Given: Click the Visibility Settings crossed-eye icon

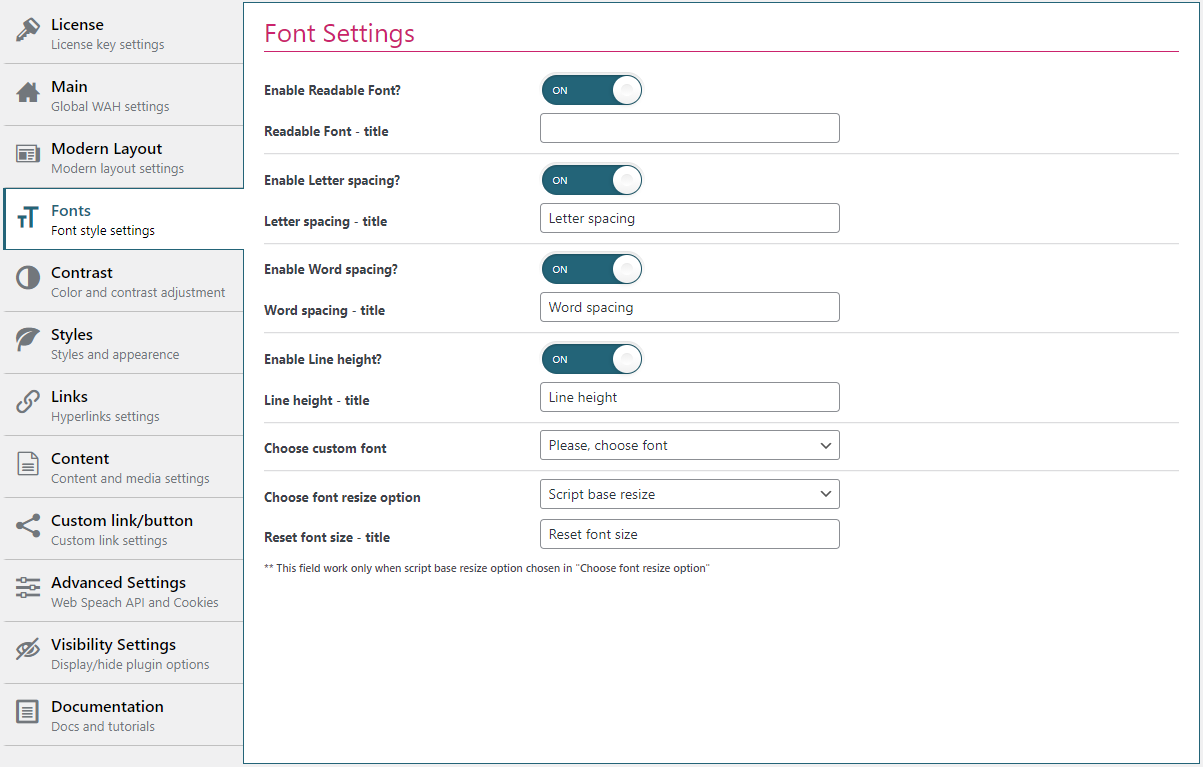Looking at the screenshot, I should [28, 650].
